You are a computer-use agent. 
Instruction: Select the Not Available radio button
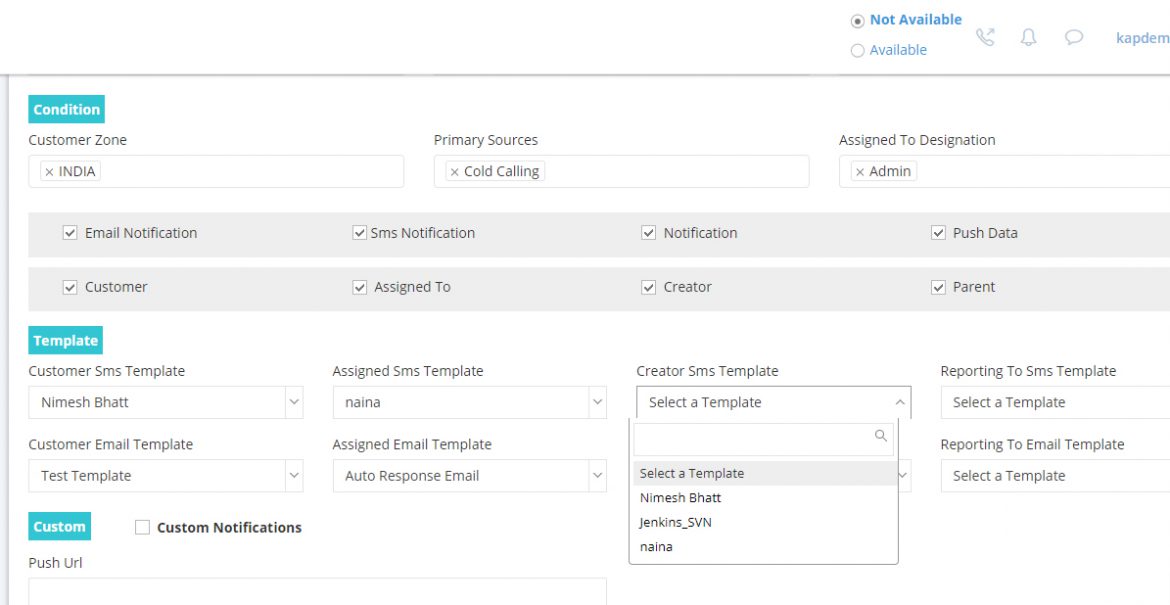point(857,21)
